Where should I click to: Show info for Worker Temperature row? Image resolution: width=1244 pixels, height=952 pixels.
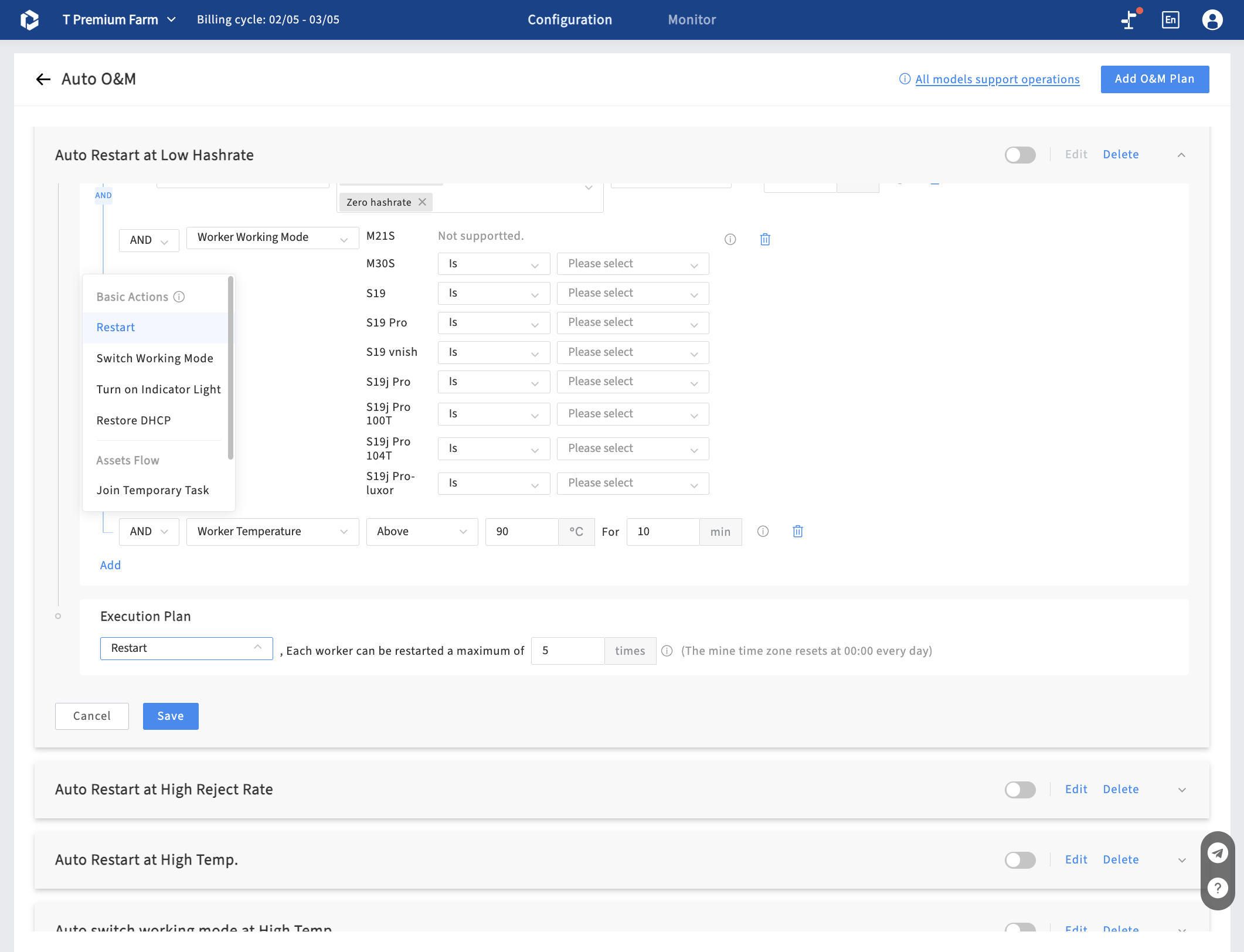pyautogui.click(x=763, y=532)
